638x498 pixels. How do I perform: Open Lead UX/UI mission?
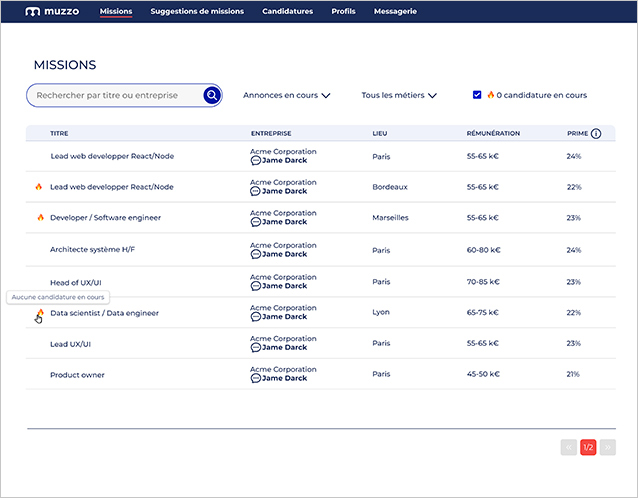pyautogui.click(x=70, y=344)
